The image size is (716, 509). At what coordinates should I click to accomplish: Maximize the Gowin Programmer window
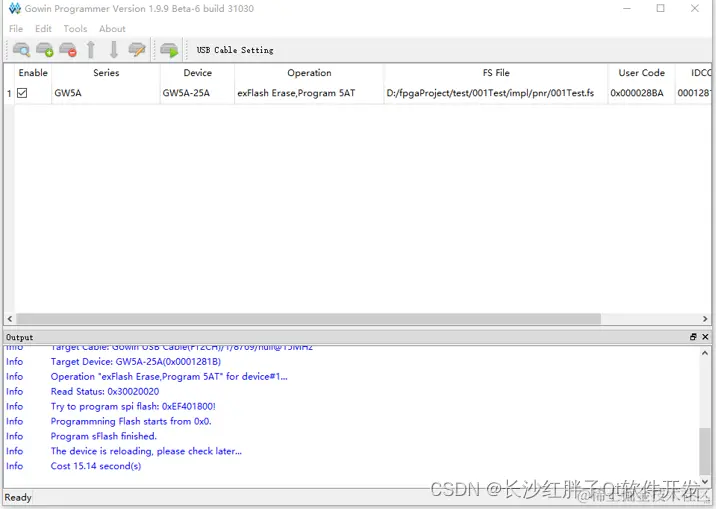pyautogui.click(x=660, y=8)
